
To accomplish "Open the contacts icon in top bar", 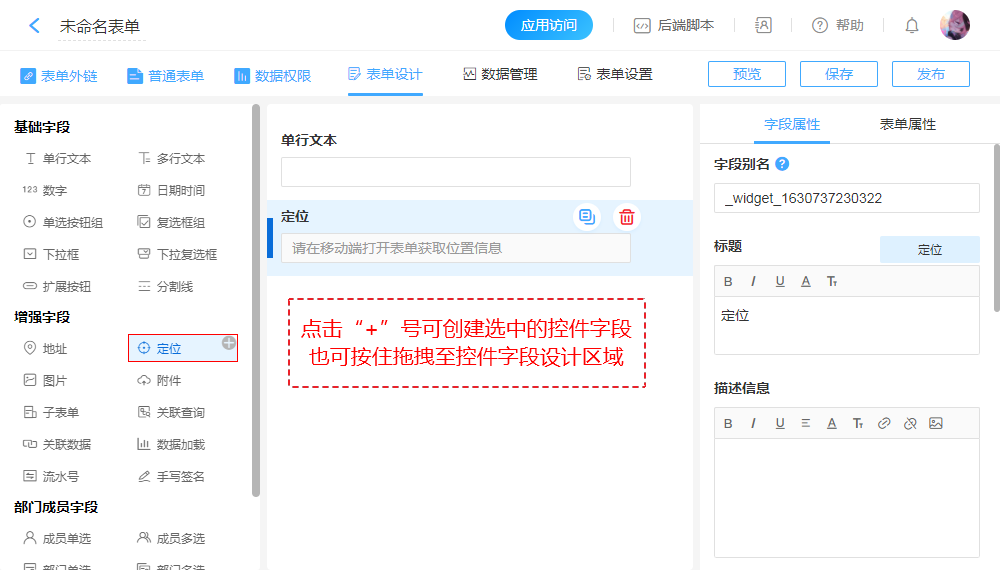I will click(x=763, y=26).
